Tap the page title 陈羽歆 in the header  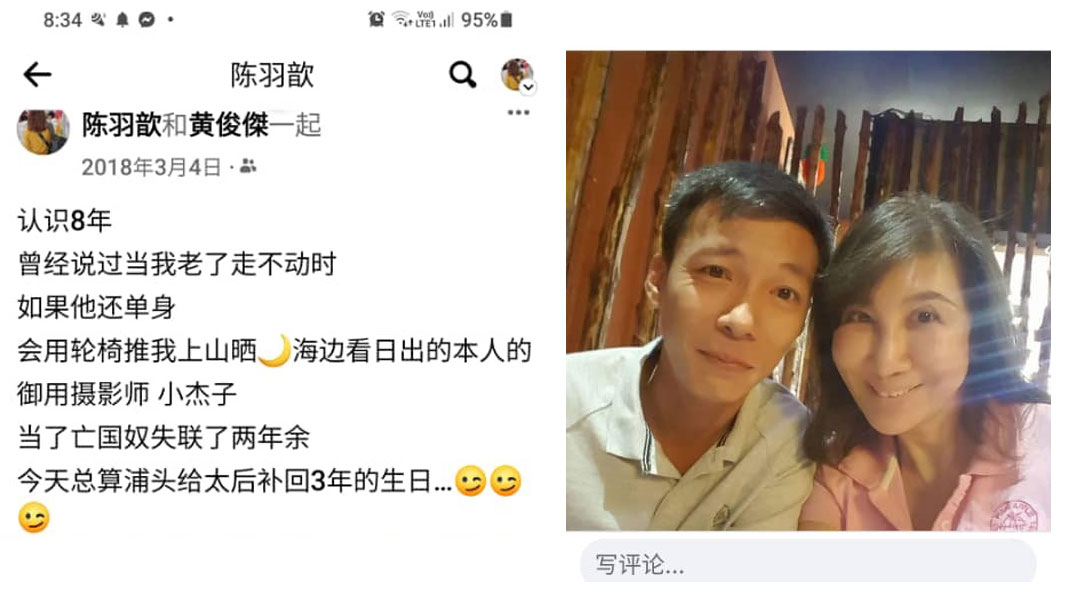272,74
